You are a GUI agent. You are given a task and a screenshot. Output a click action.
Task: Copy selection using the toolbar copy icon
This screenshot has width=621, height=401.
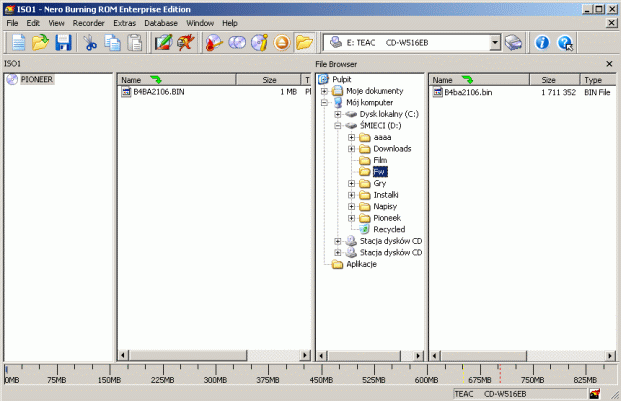point(112,42)
